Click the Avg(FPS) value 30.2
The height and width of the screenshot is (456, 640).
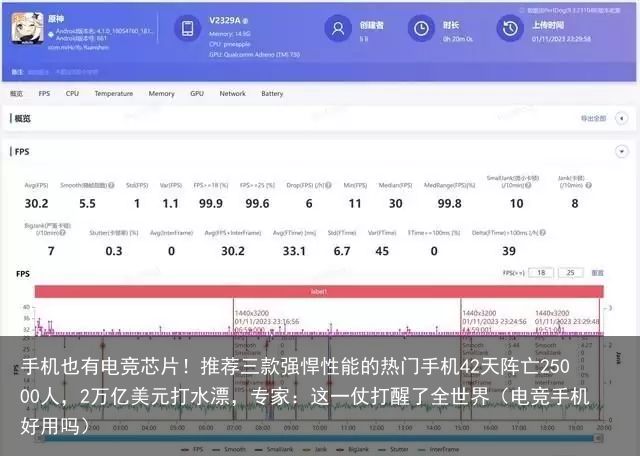[36, 204]
